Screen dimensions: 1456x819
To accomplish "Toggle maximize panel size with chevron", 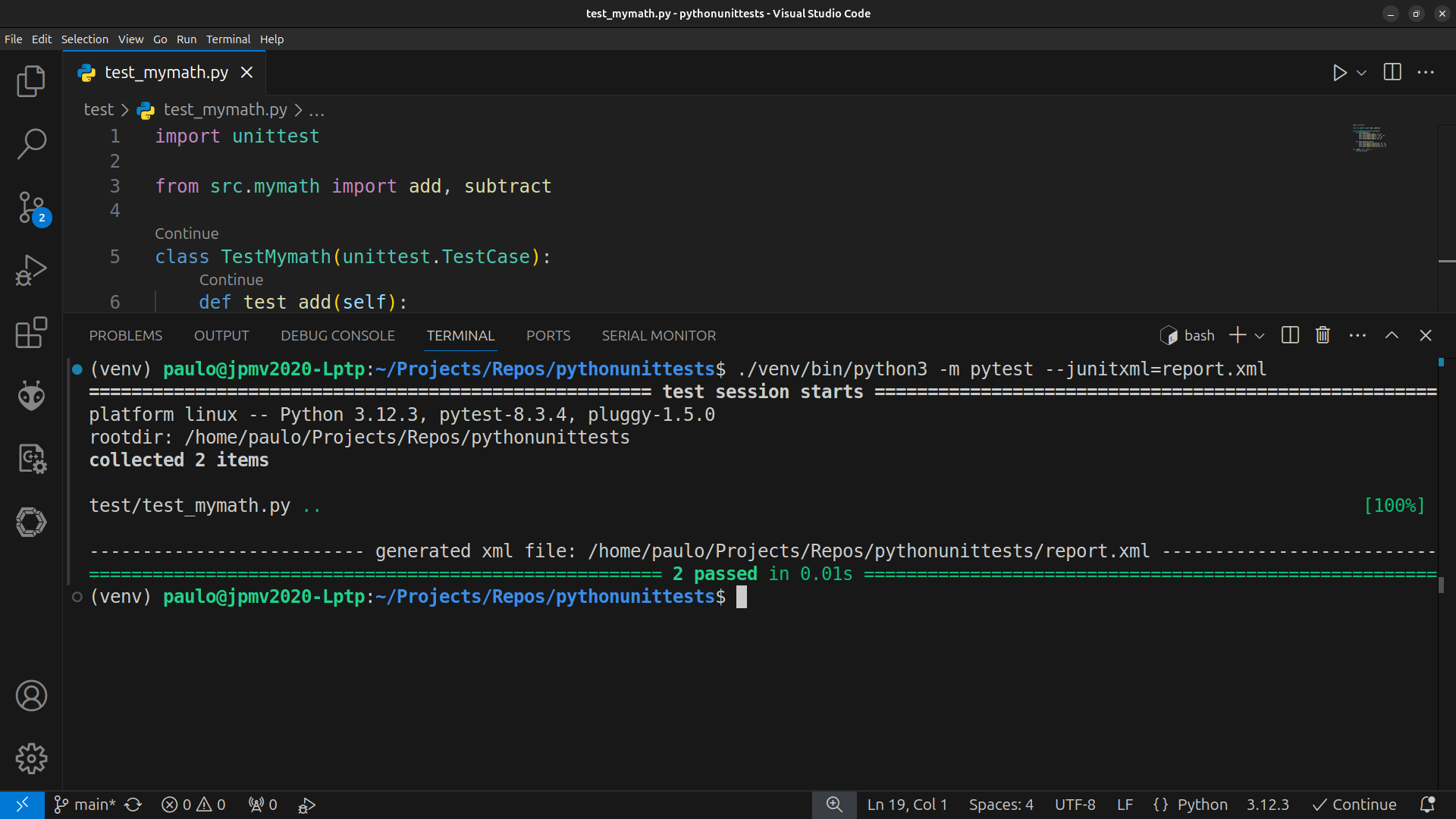I will [x=1392, y=334].
